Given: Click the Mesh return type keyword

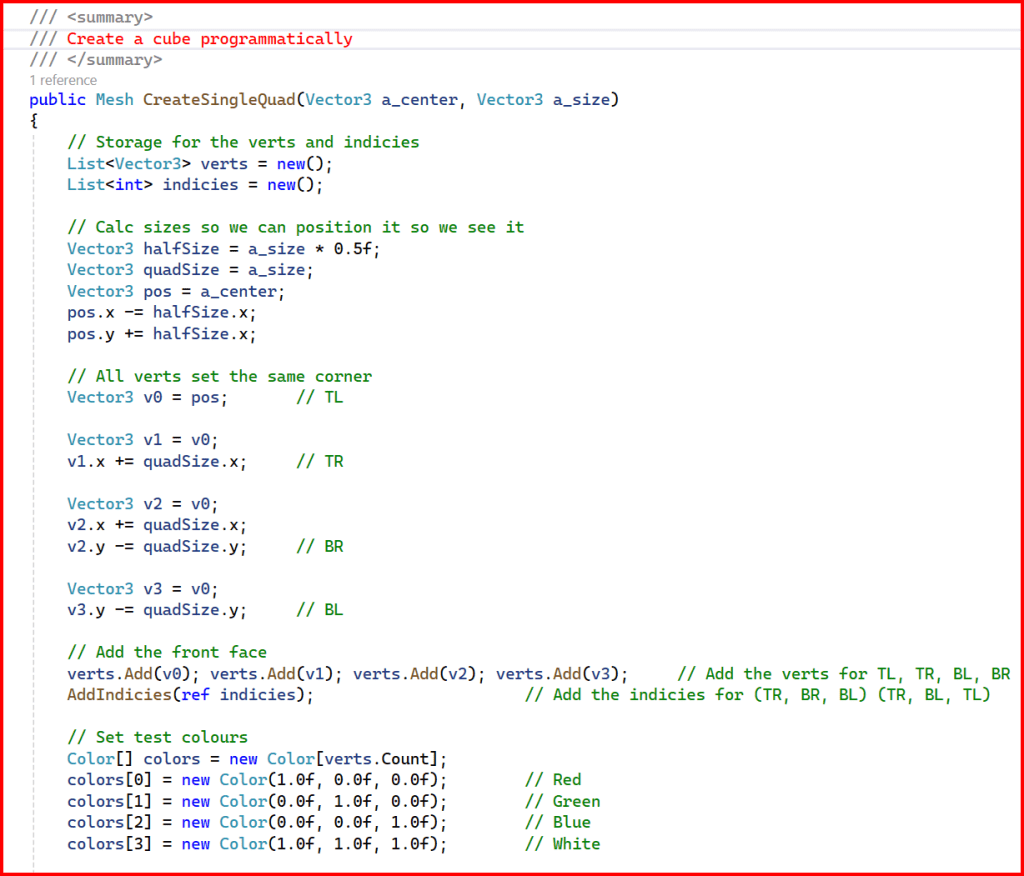Looking at the screenshot, I should [x=114, y=99].
